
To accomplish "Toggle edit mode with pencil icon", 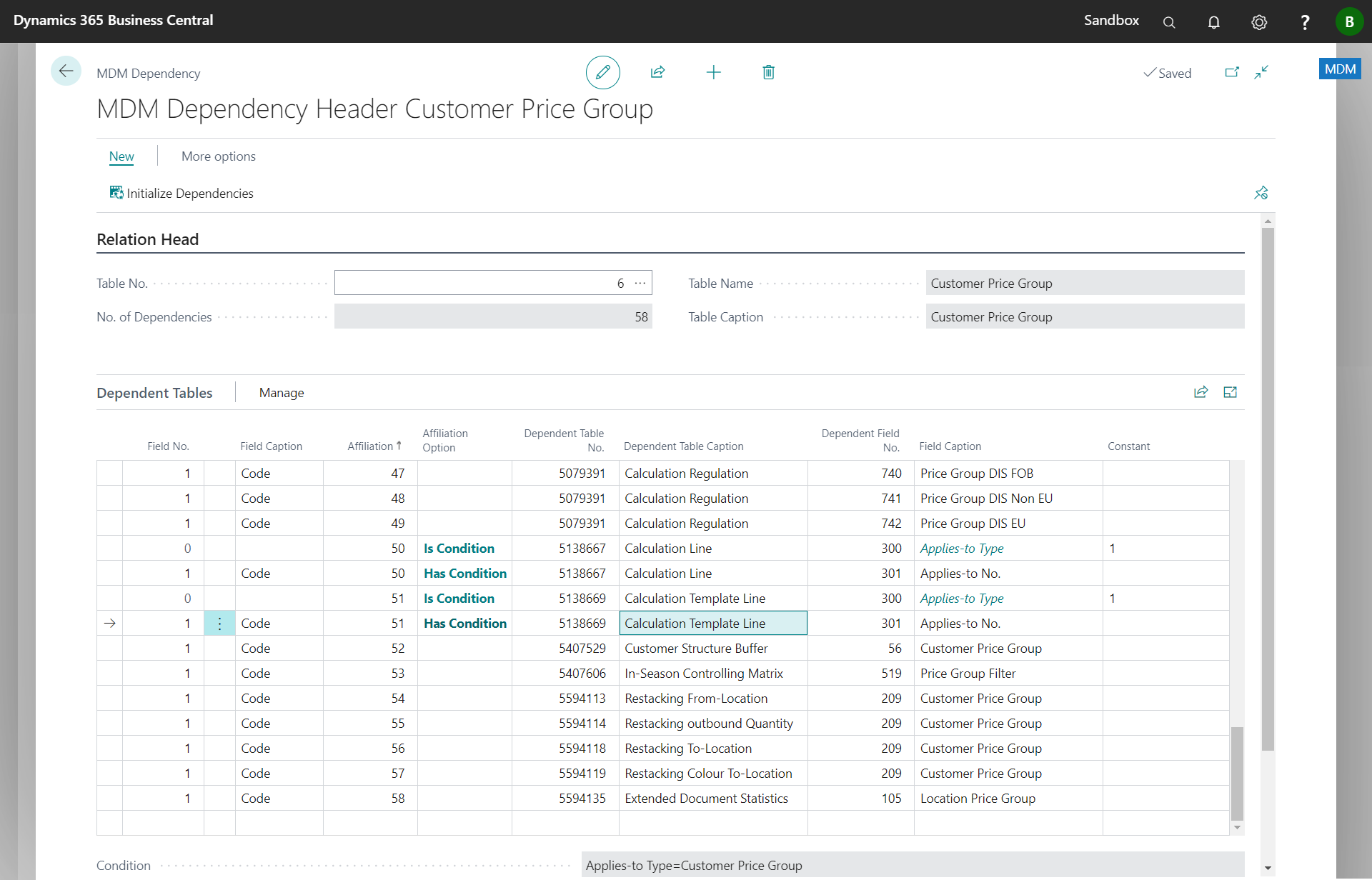I will coord(602,72).
